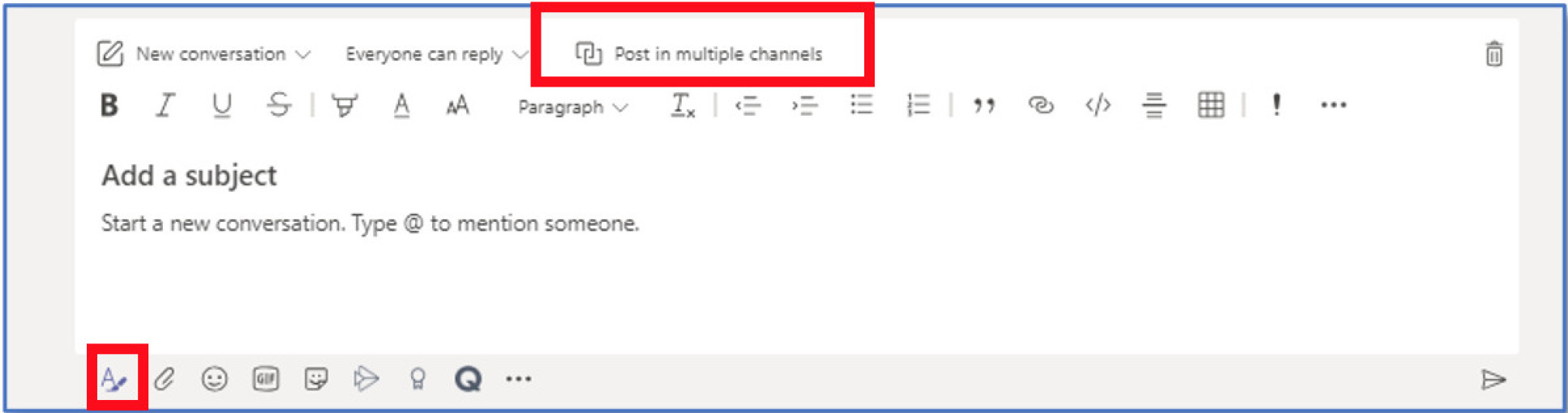
Task: Insert a hyperlink
Action: 1040,105
